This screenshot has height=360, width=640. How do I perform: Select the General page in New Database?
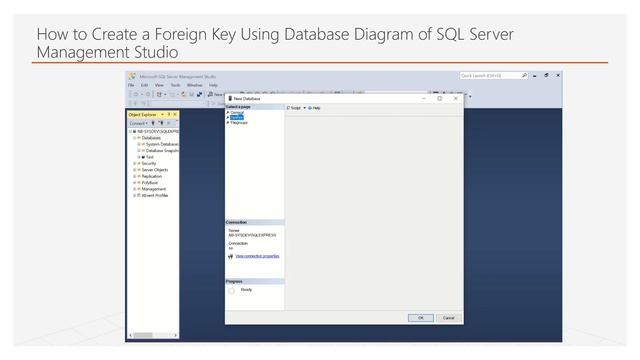pyautogui.click(x=237, y=112)
